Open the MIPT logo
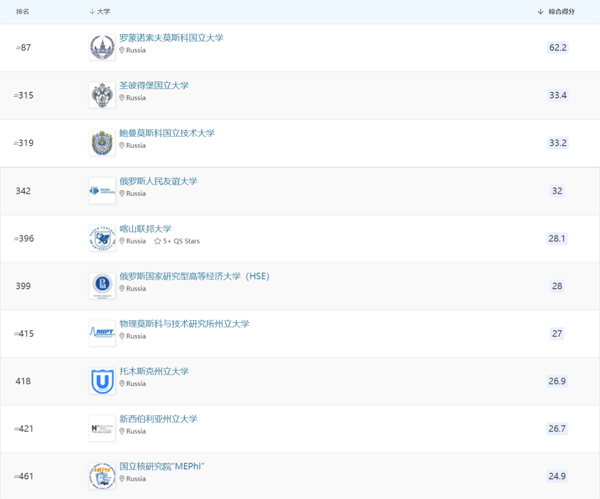This screenshot has width=600, height=499. [x=102, y=333]
